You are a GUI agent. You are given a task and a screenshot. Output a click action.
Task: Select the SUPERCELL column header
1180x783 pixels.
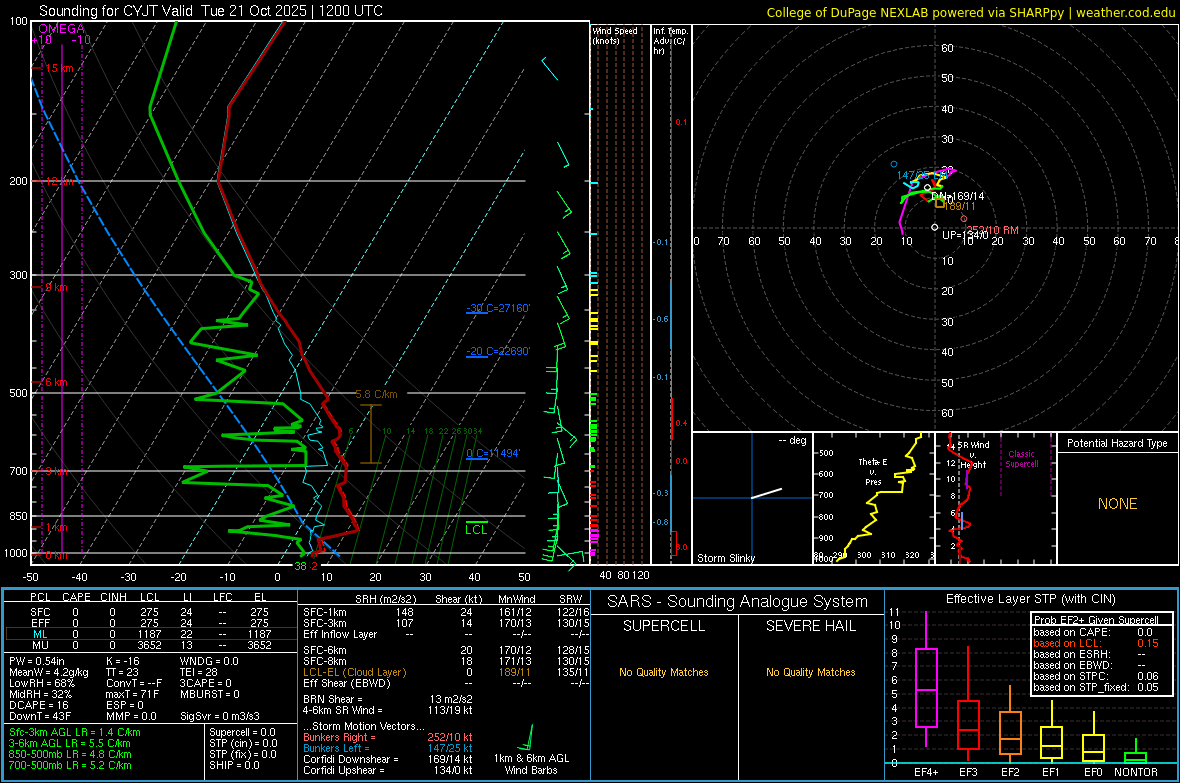(664, 626)
